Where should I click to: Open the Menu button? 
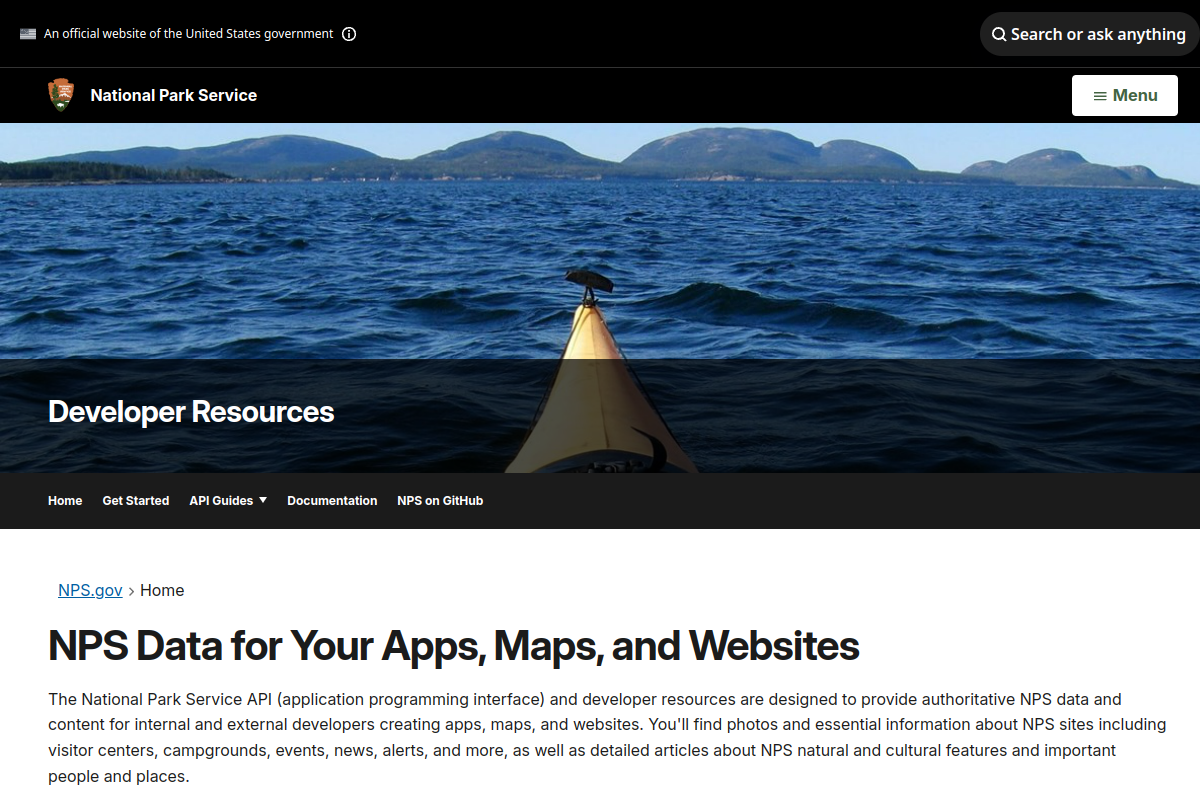pyautogui.click(x=1125, y=95)
